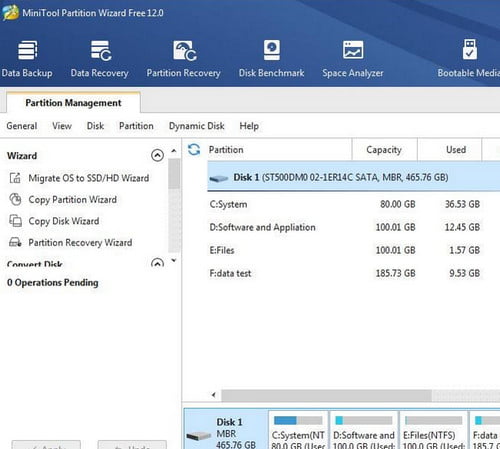Refresh the partition list

coord(194,150)
